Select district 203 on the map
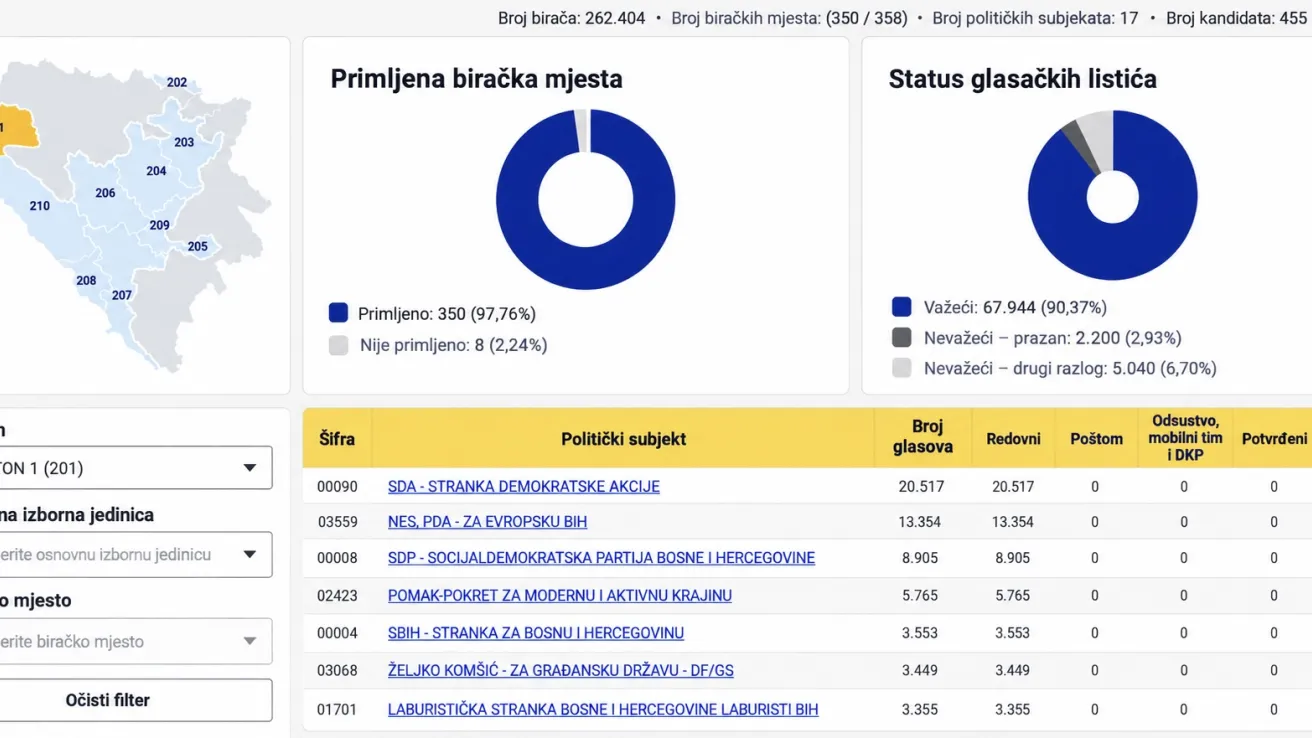Screen dimensions: 1312x738 (184, 143)
